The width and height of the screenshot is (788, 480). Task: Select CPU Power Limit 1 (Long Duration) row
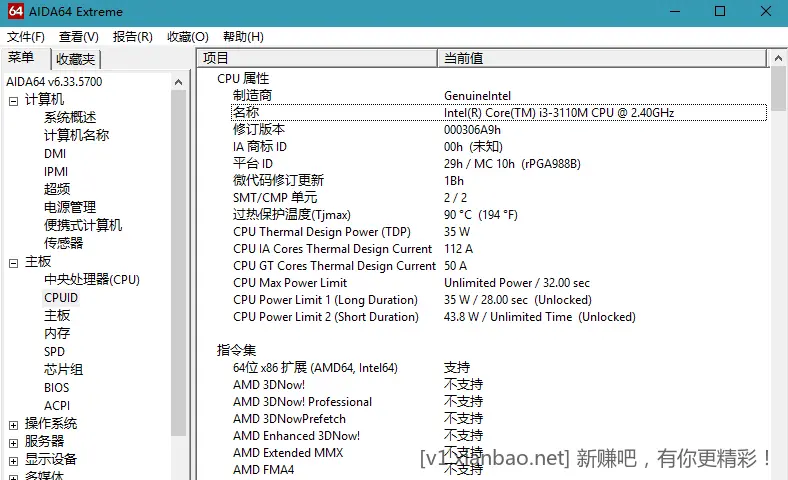coord(499,300)
